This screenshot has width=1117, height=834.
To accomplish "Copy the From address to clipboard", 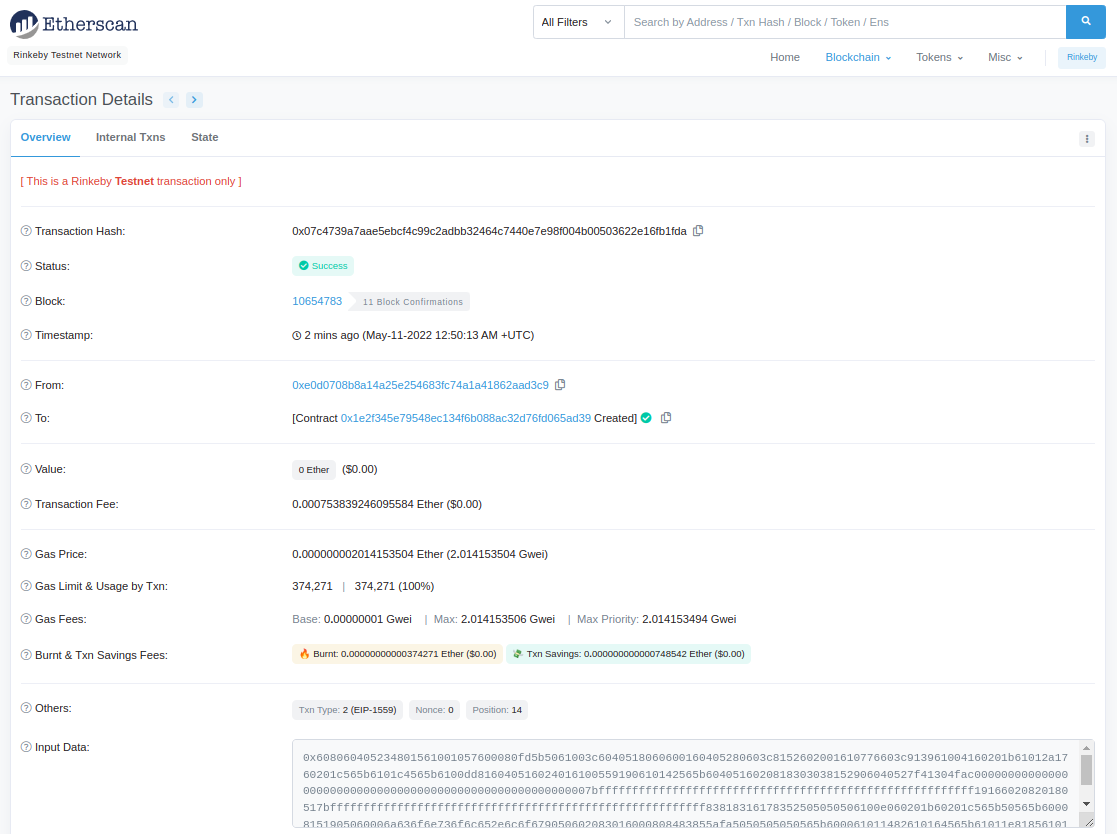I will (560, 385).
